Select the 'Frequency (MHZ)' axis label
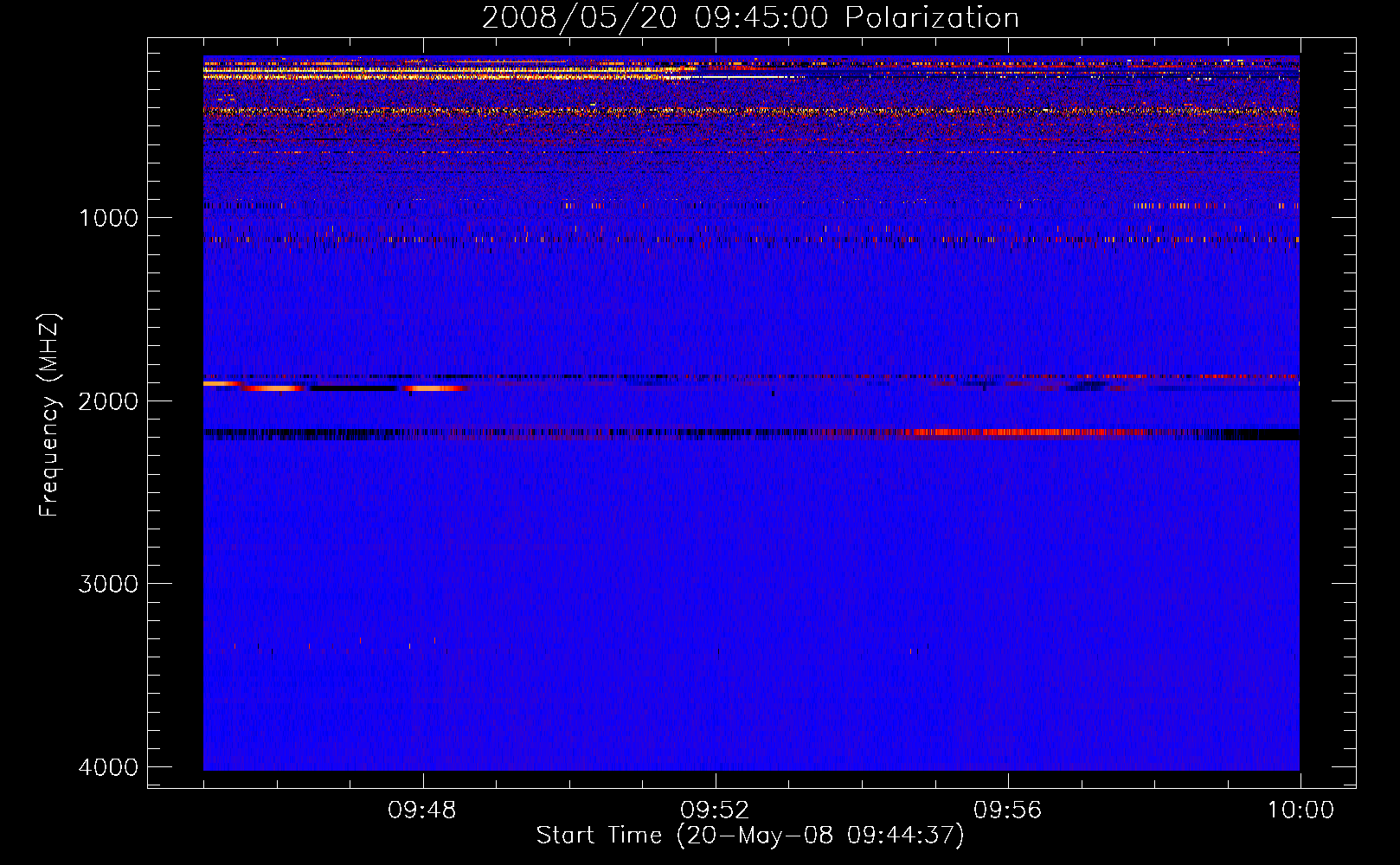Viewport: 1400px width, 865px height. click(49, 415)
